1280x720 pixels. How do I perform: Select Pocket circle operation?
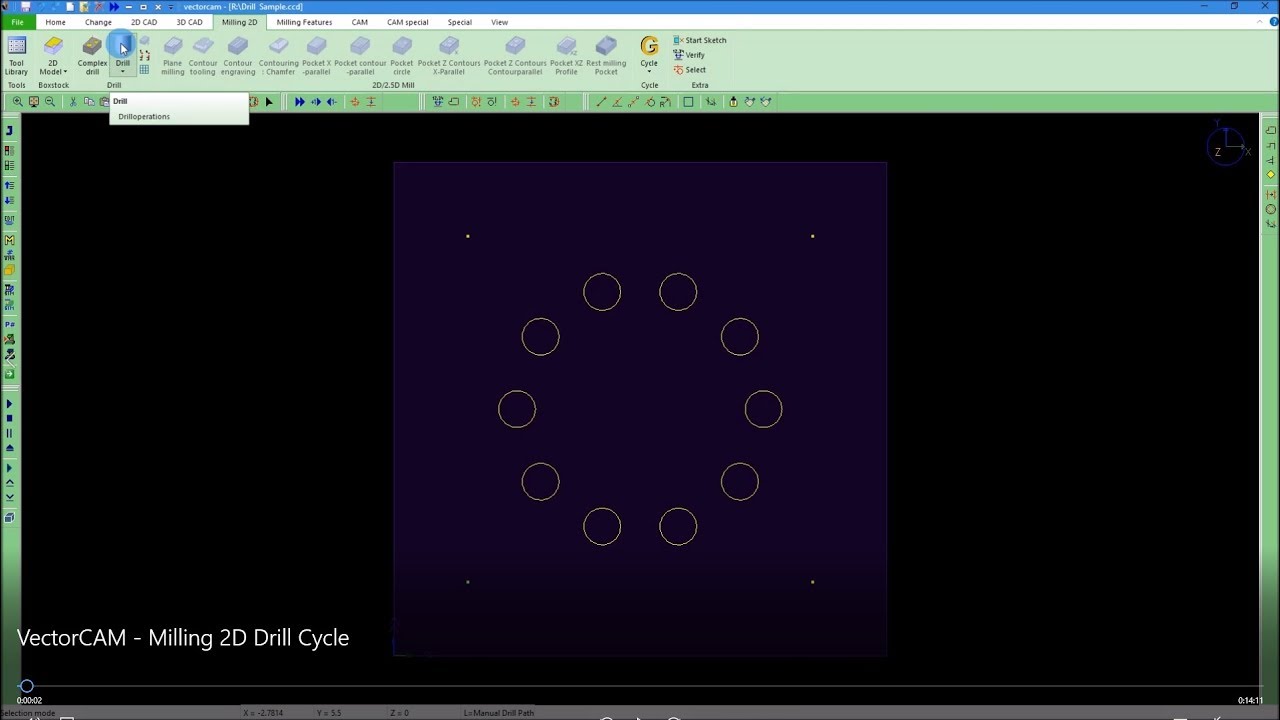tap(402, 56)
